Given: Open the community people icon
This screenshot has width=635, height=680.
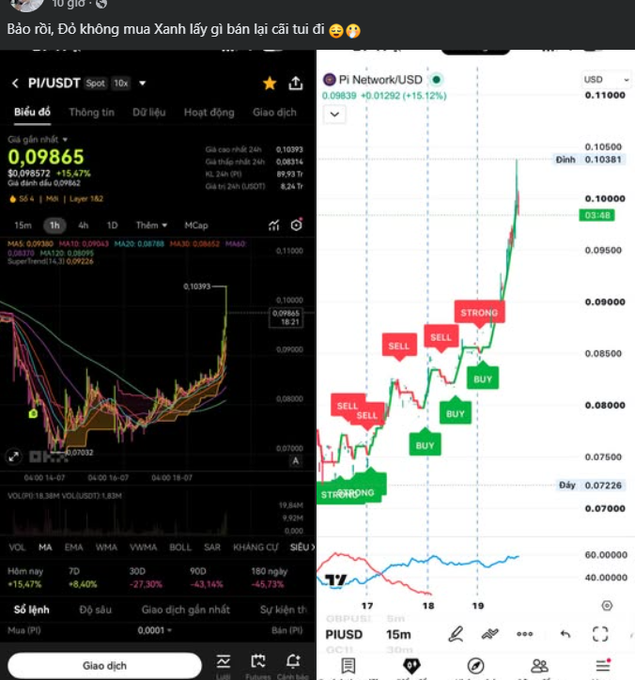Looking at the screenshot, I should click(x=539, y=666).
